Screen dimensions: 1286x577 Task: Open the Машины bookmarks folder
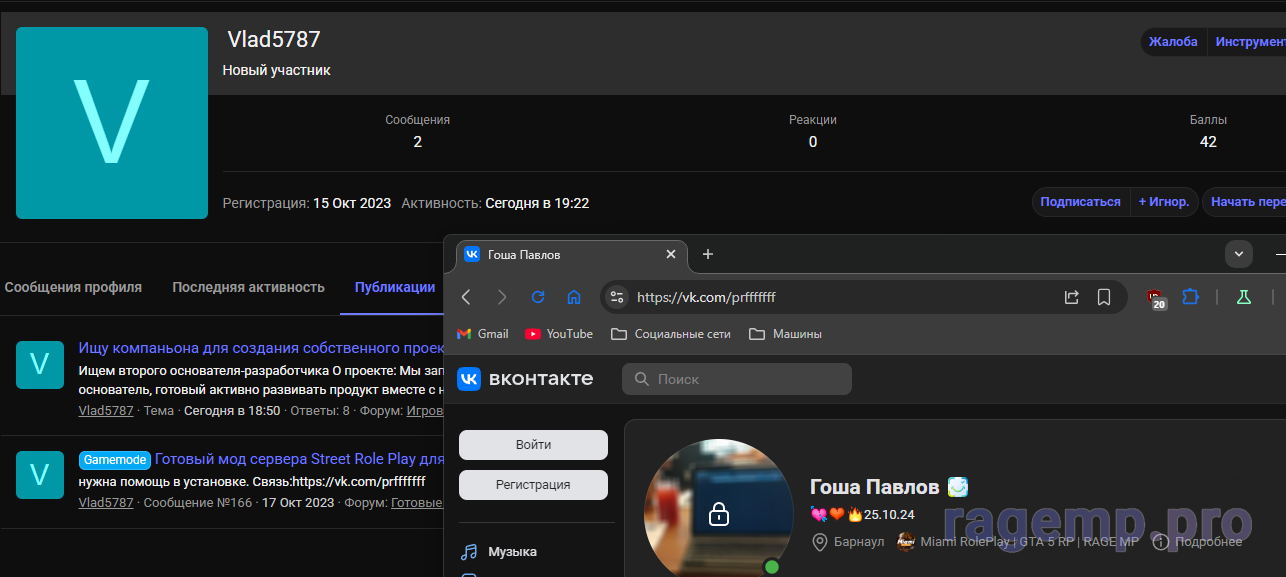[x=786, y=334]
